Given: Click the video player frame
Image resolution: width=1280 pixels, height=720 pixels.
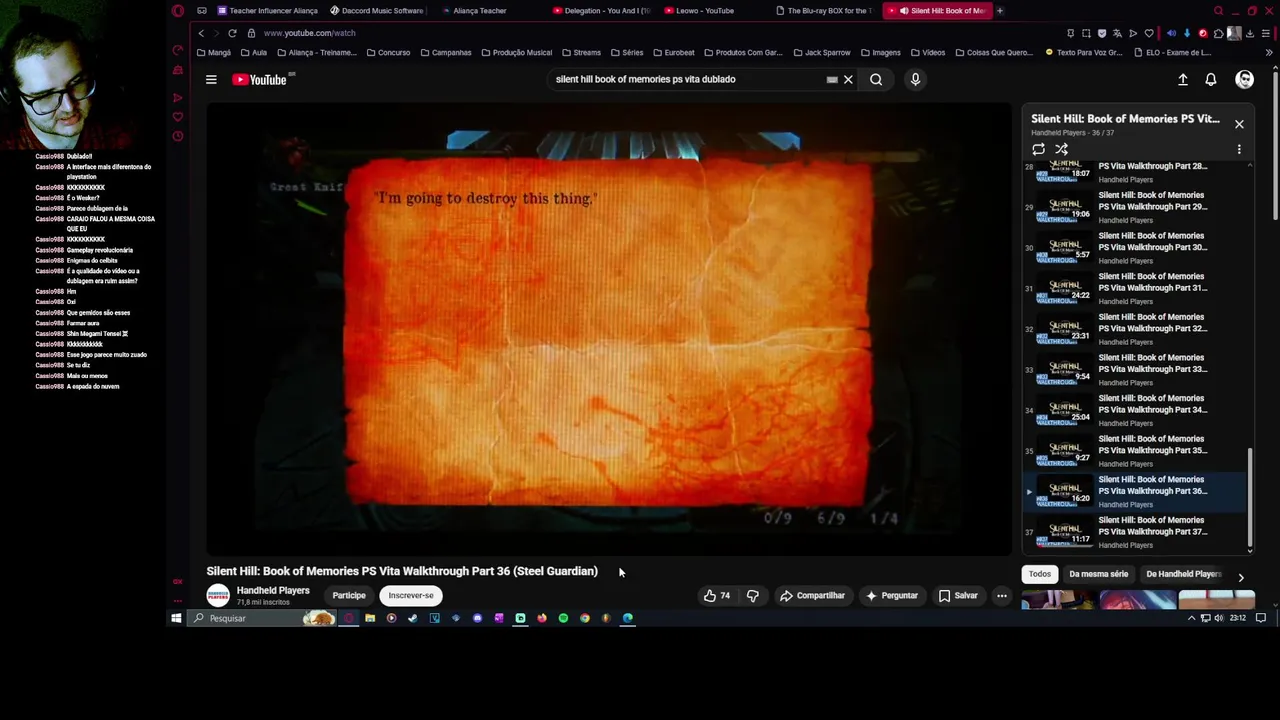Looking at the screenshot, I should tap(609, 329).
